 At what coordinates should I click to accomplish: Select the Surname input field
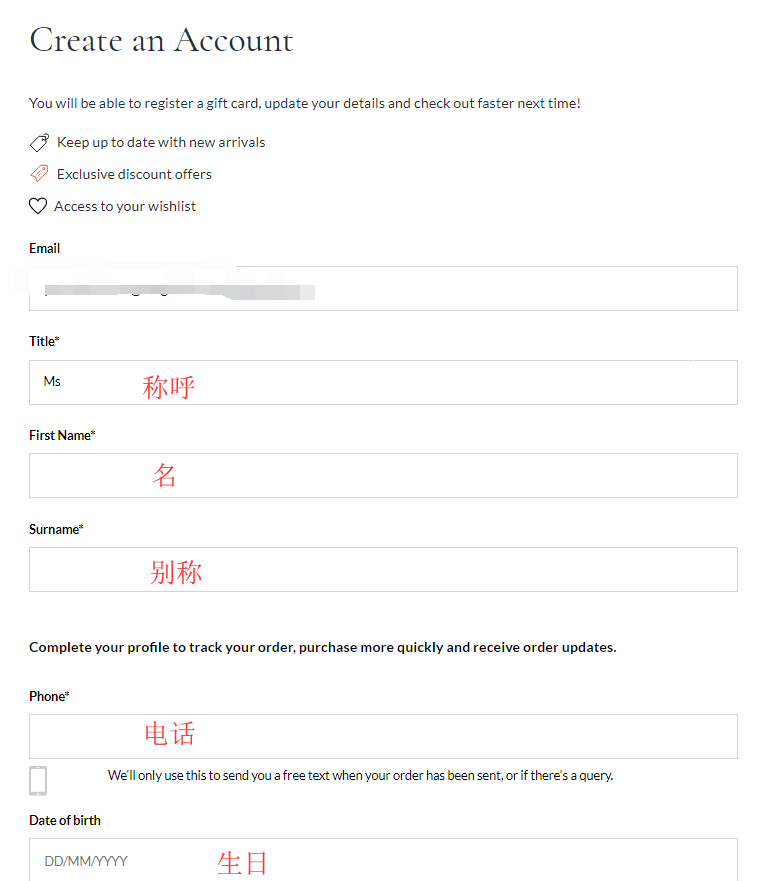pyautogui.click(x=383, y=569)
